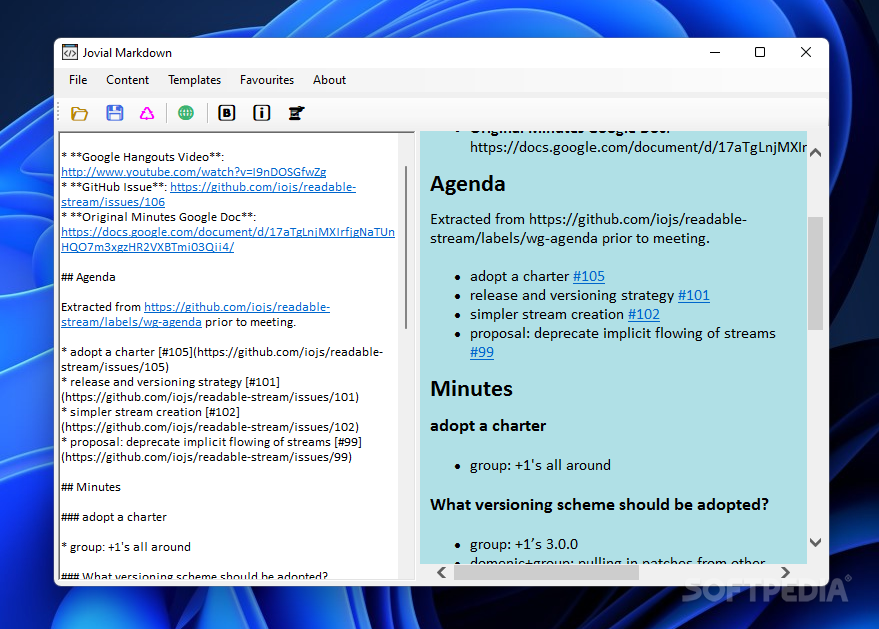Open the #105 link in preview

click(589, 276)
